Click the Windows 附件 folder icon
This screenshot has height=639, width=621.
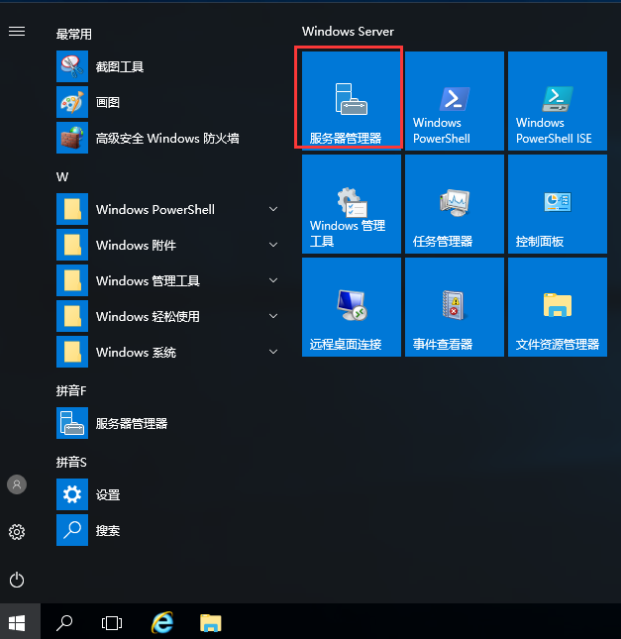(x=72, y=245)
